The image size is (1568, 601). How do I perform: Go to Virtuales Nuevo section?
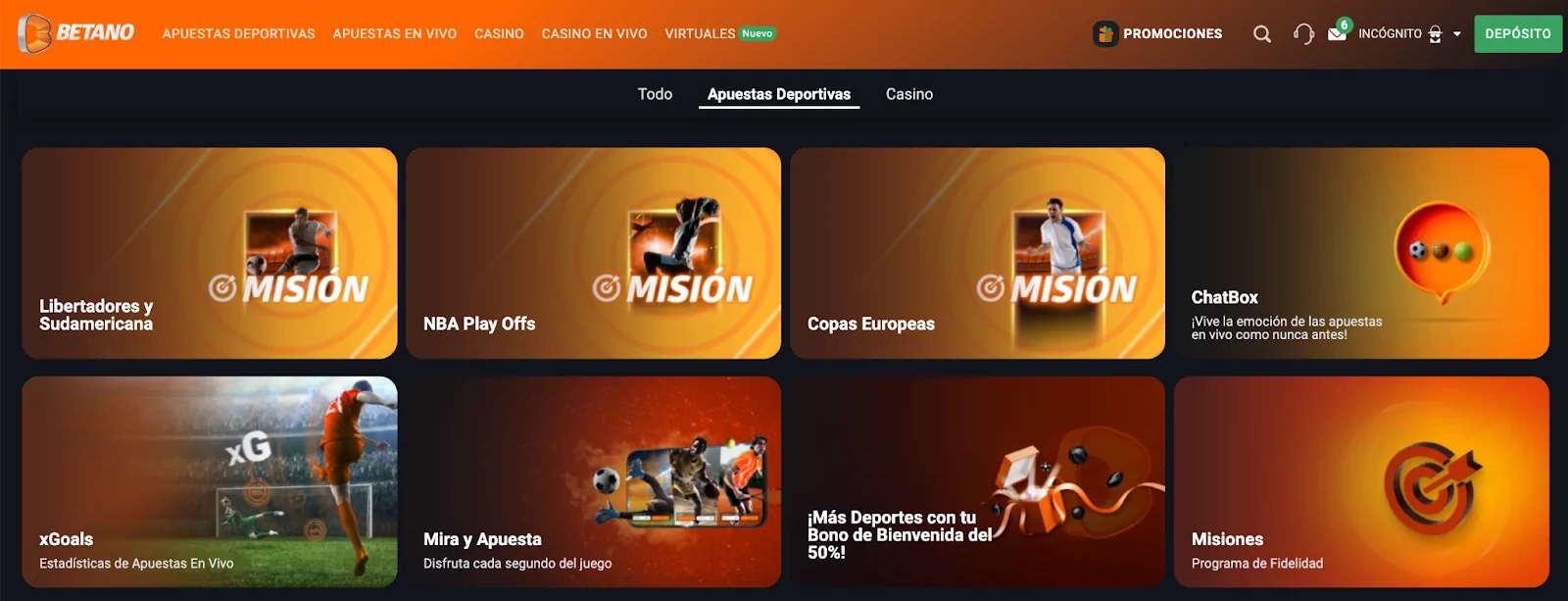tap(720, 33)
